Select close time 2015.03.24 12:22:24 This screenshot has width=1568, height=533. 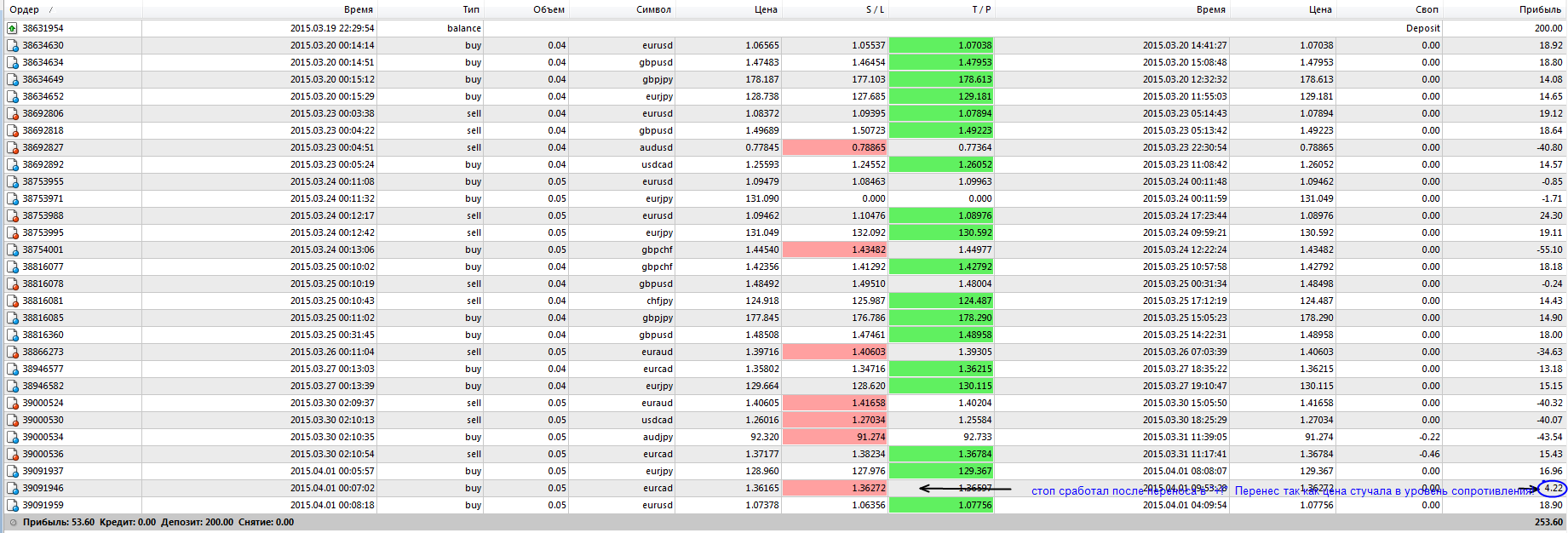1185,249
